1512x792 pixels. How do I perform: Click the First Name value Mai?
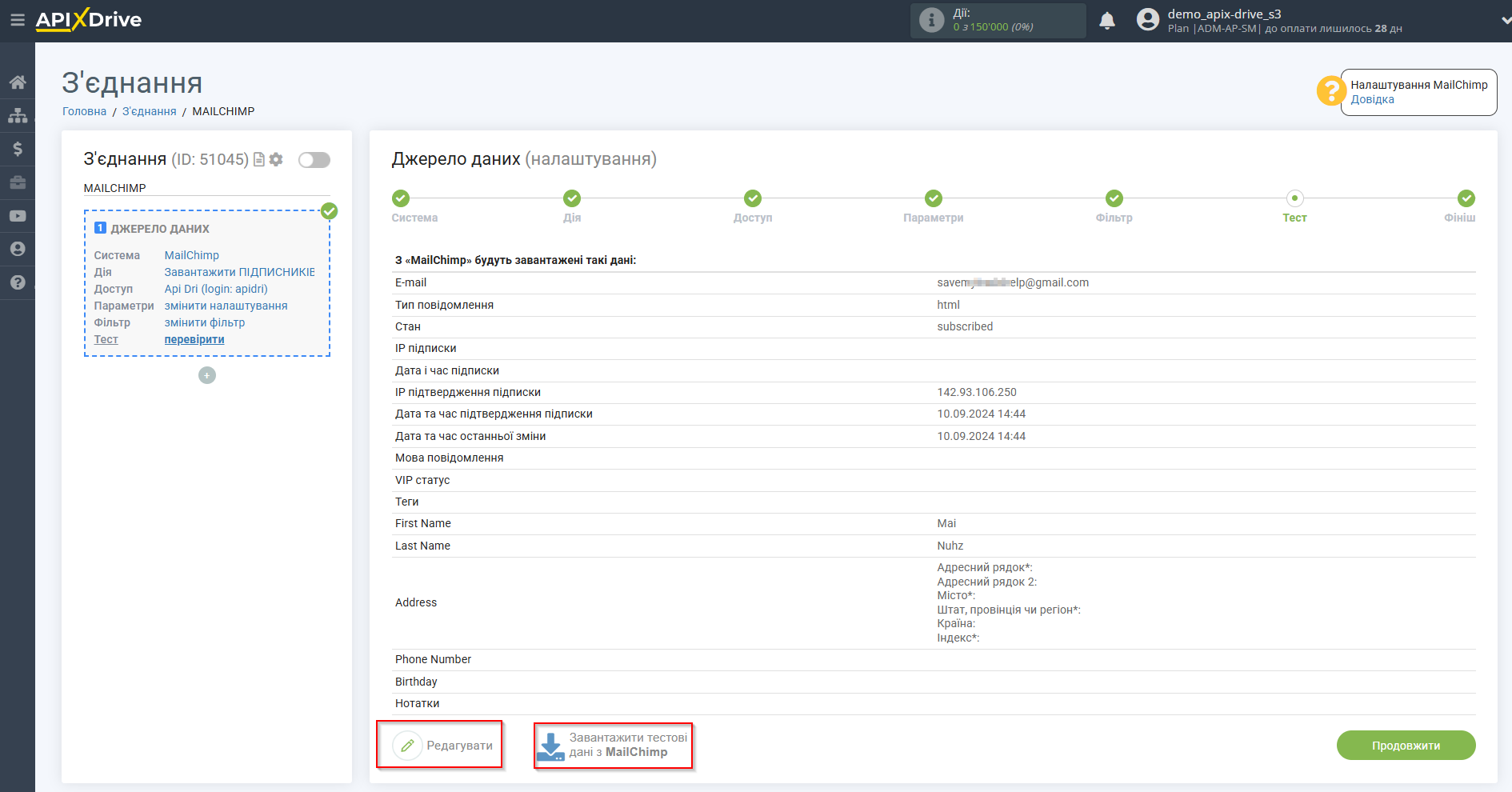[946, 523]
